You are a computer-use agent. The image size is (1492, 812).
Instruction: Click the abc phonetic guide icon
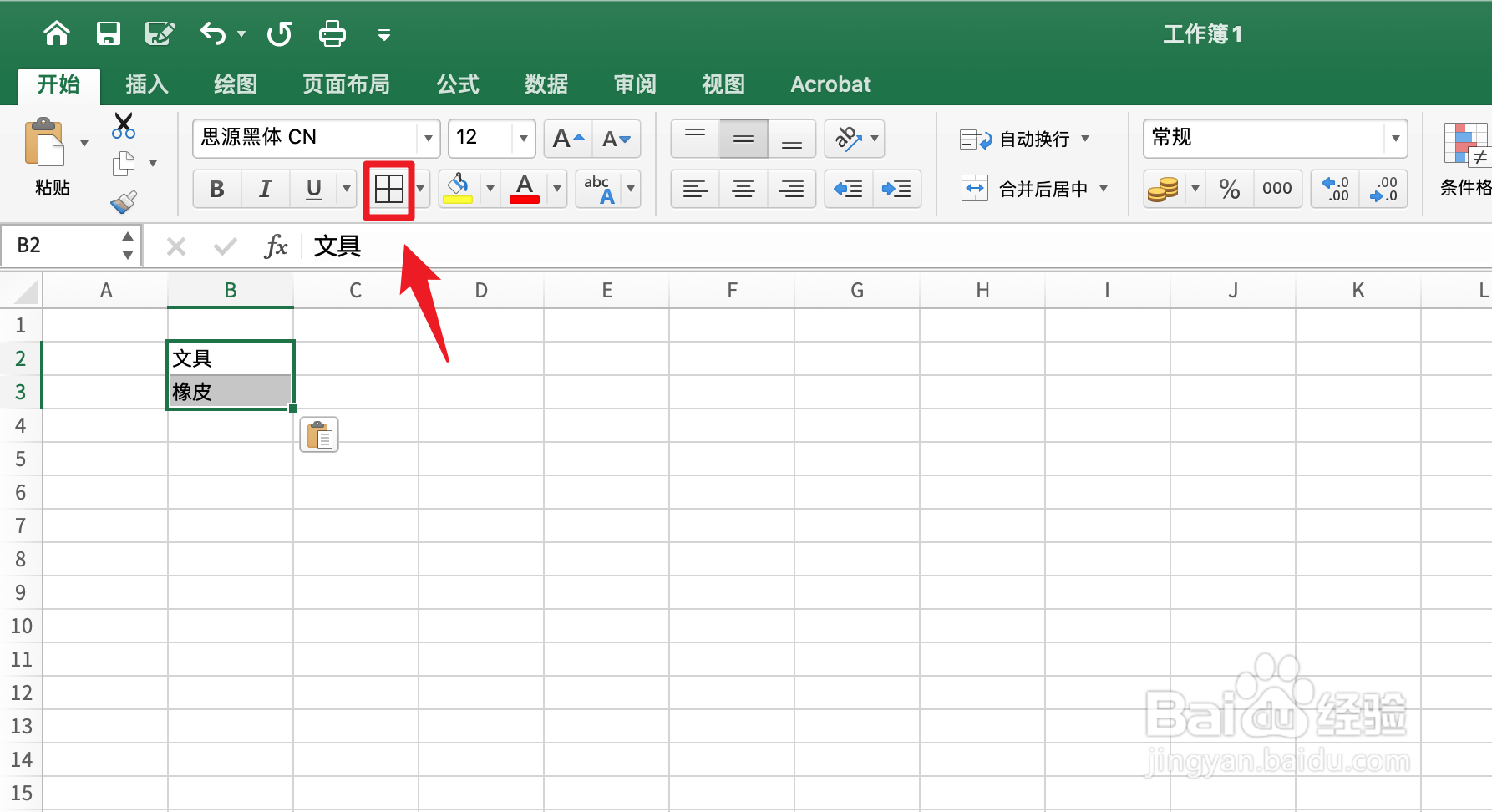(600, 189)
